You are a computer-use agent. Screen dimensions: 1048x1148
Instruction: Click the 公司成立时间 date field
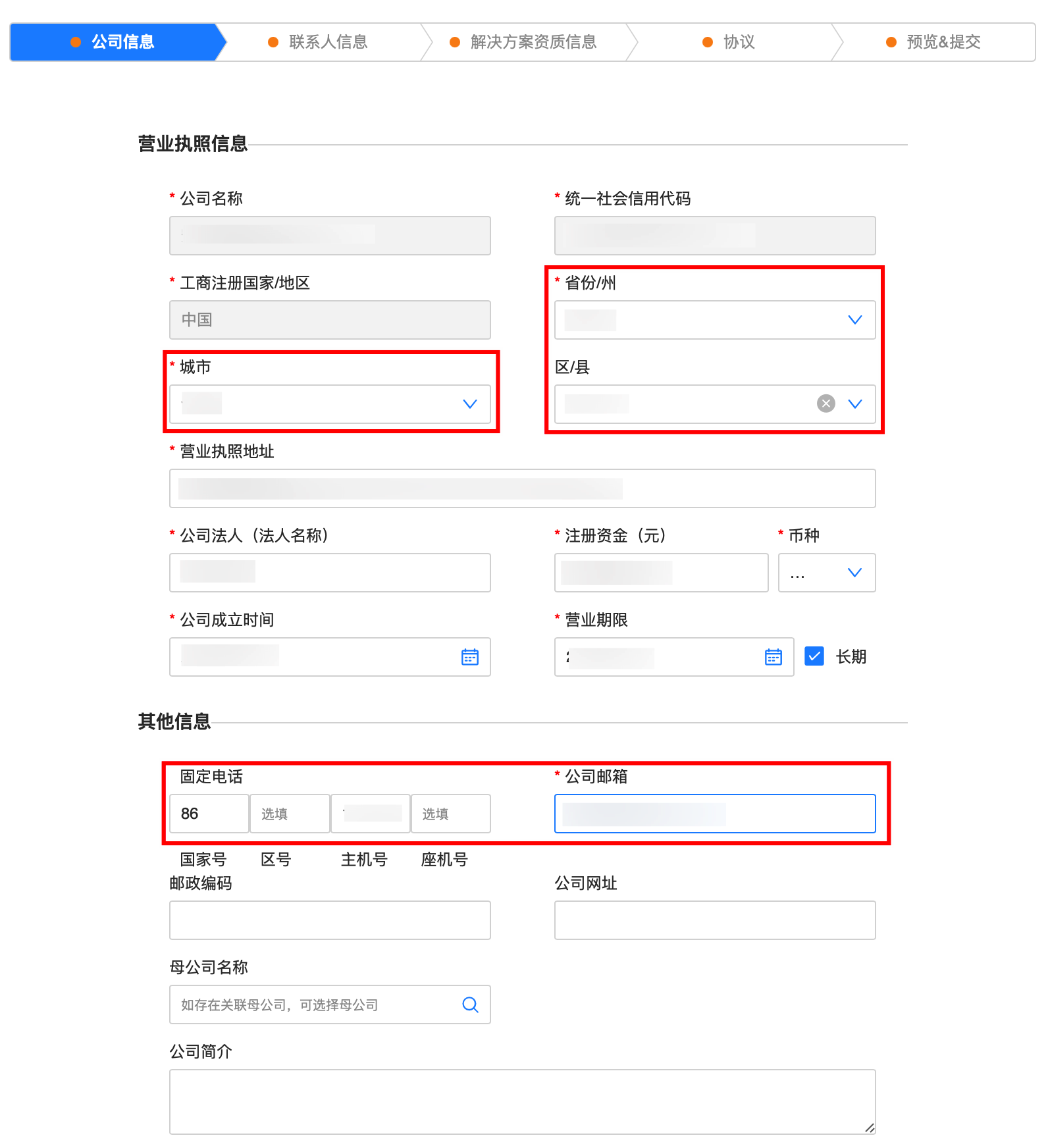point(330,657)
